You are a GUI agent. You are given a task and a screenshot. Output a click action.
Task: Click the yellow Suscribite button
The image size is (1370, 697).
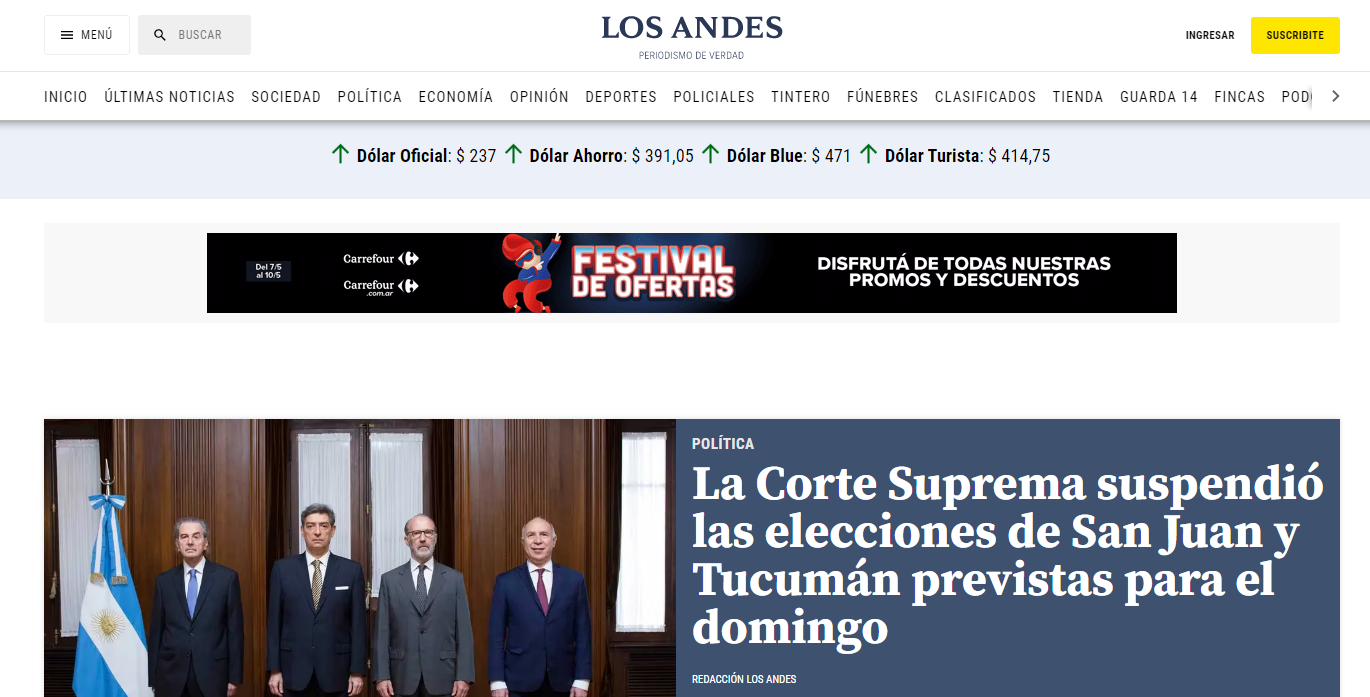(x=1295, y=35)
